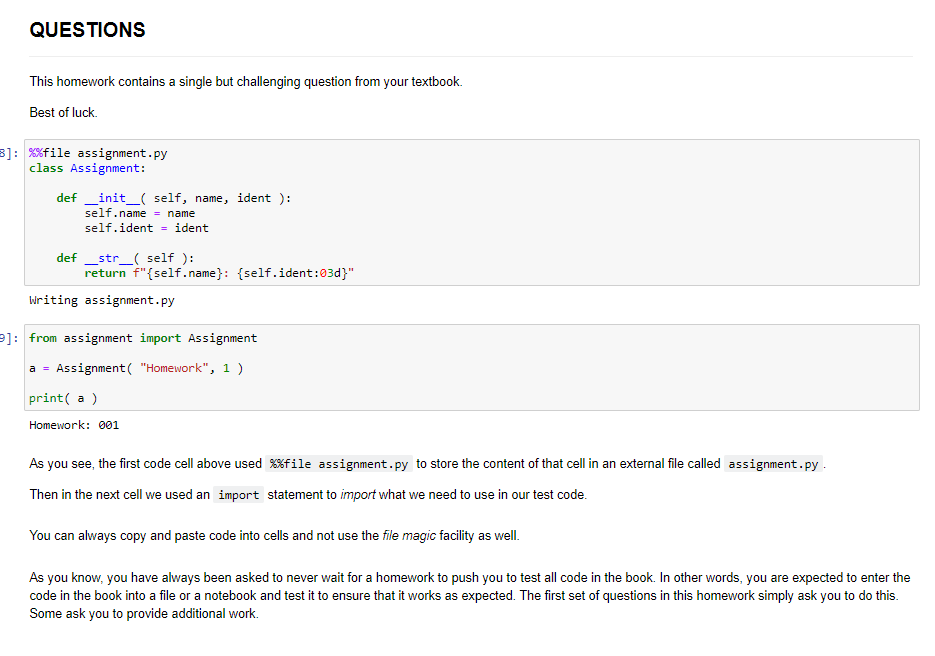Click the execution count label [8]
This screenshot has height=656, width=935.
pos(6,152)
